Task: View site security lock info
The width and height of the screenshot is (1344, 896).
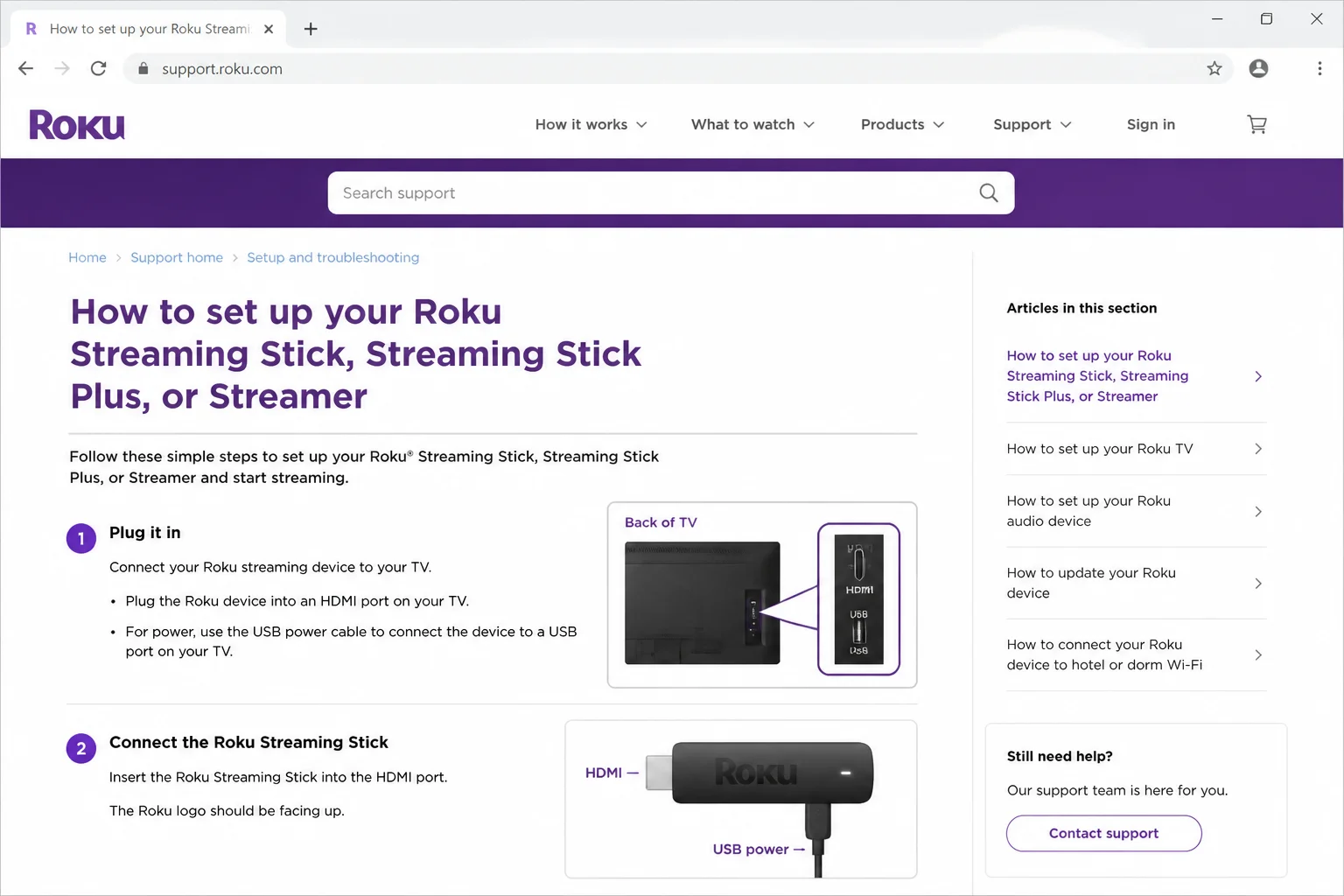Action: pos(143,68)
